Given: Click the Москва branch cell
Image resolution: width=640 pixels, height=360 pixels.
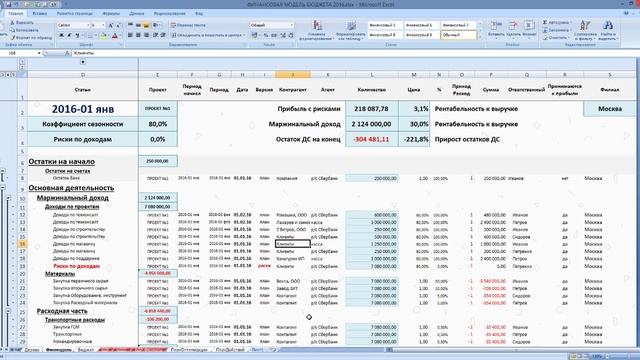Looking at the screenshot, I should [610, 109].
